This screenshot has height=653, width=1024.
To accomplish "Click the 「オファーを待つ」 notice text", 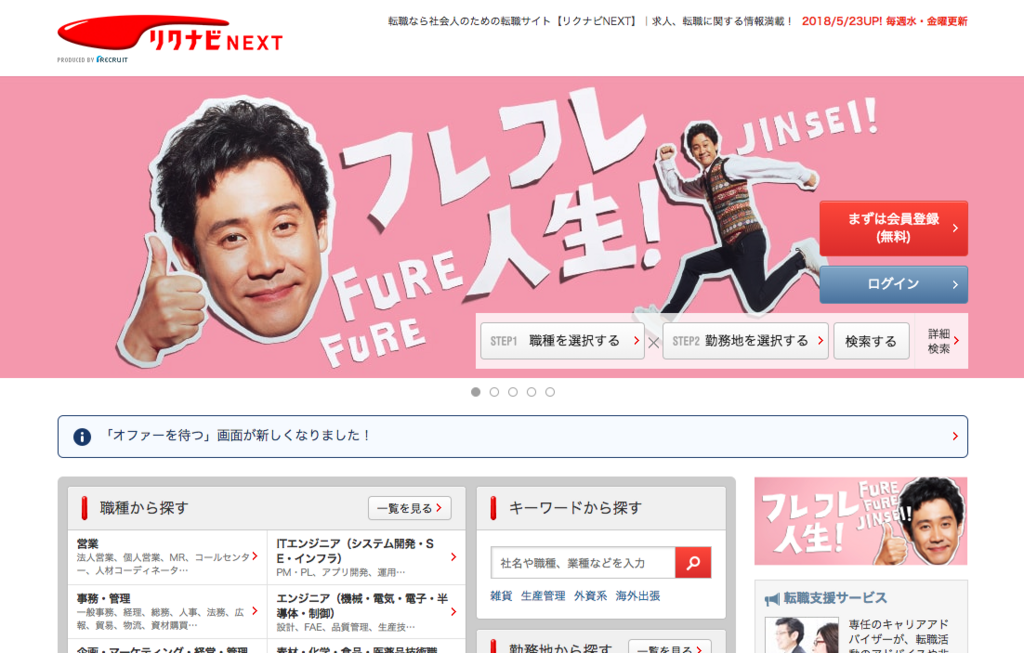I will point(238,436).
